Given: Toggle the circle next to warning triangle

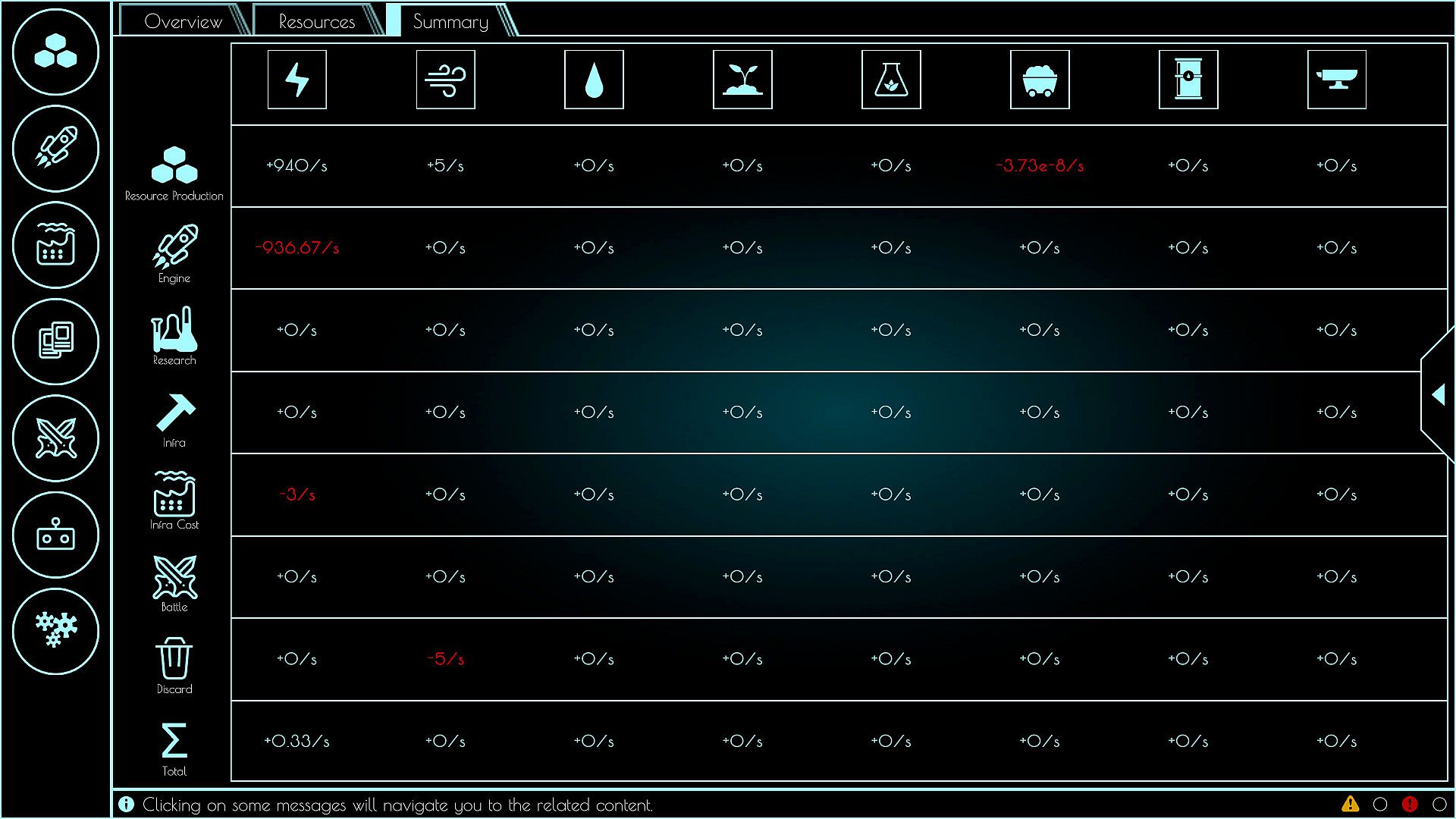Looking at the screenshot, I should tap(1380, 805).
